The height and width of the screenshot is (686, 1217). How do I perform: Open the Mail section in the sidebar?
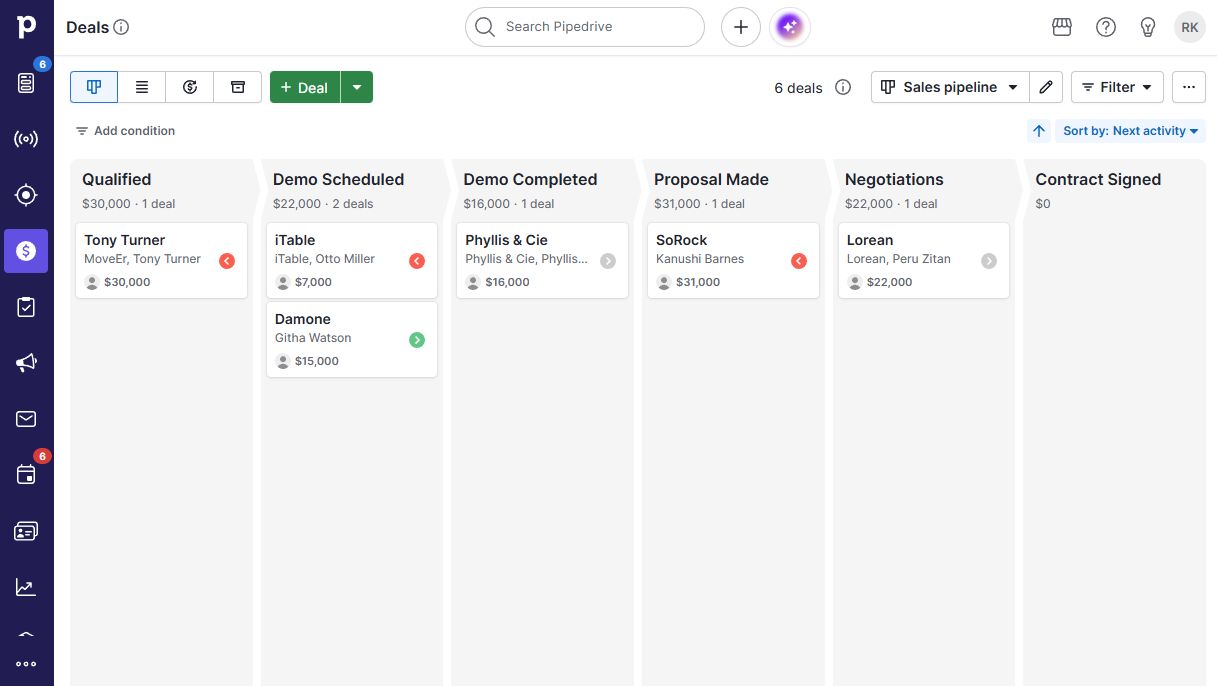(x=26, y=419)
